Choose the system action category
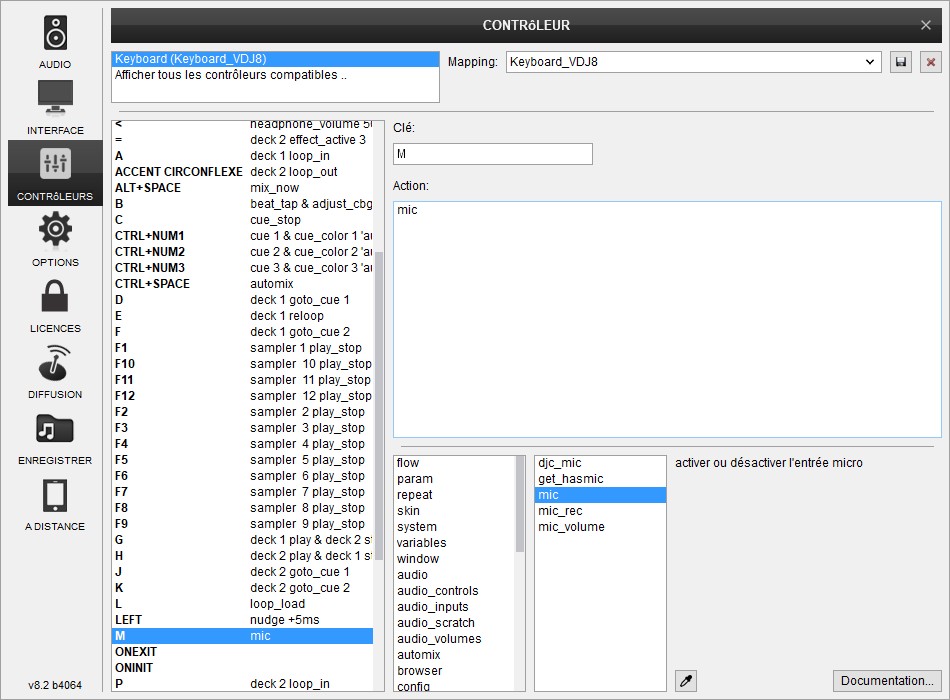950x700 pixels. coord(454,527)
